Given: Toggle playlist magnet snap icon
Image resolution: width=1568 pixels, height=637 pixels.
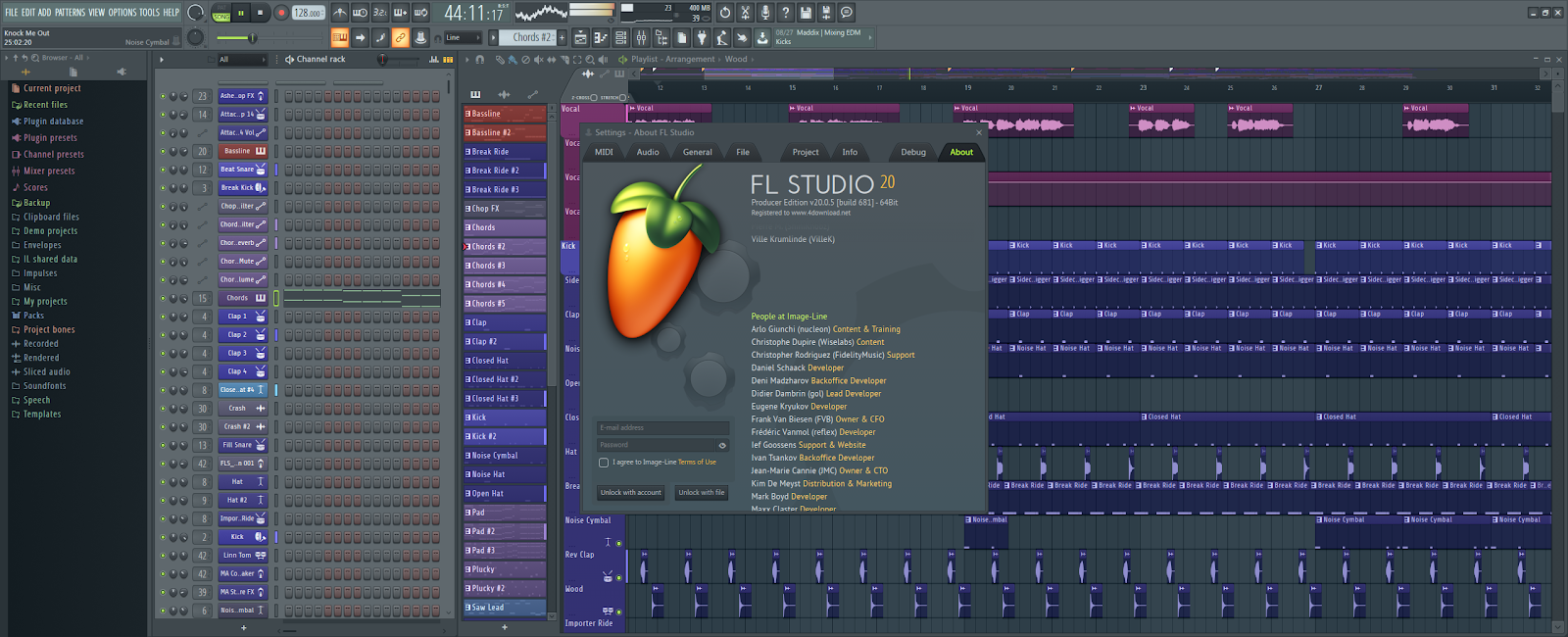Looking at the screenshot, I should 479,60.
